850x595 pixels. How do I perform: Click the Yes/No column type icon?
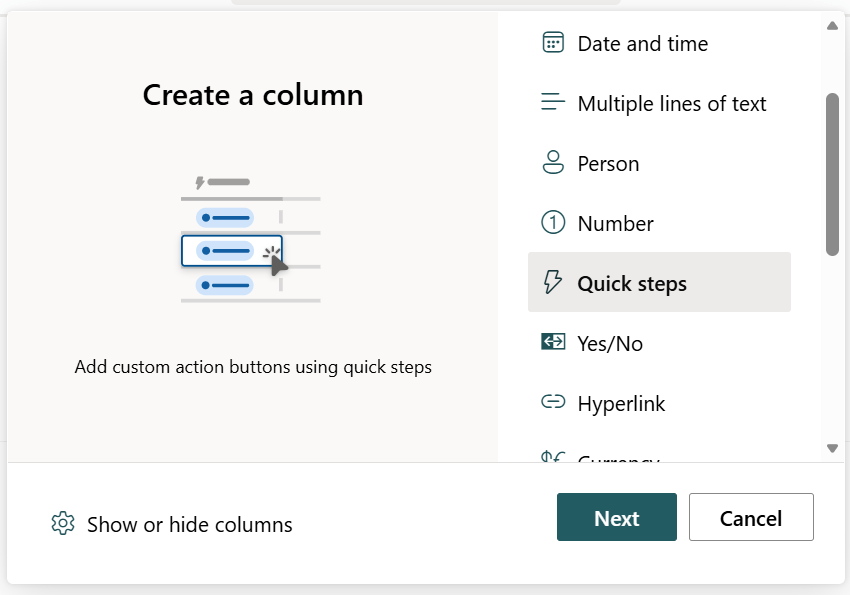click(x=553, y=342)
